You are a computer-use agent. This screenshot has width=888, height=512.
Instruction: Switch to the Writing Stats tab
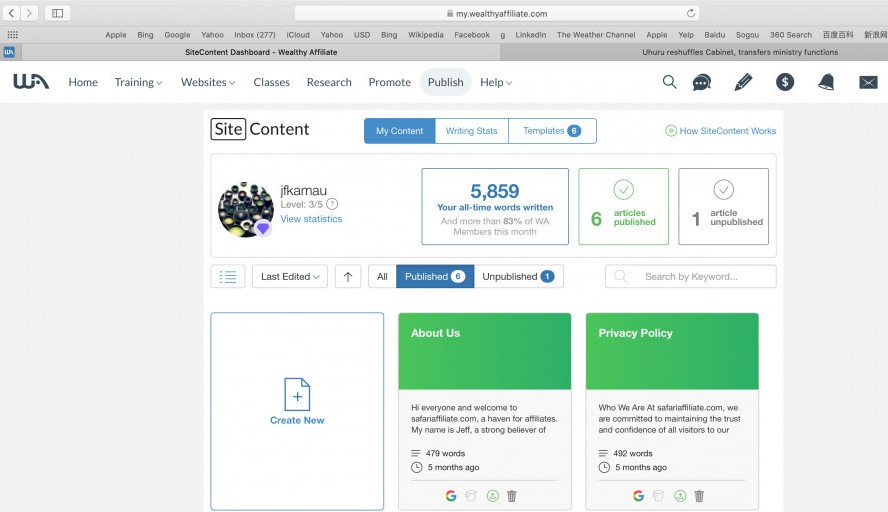click(x=471, y=131)
